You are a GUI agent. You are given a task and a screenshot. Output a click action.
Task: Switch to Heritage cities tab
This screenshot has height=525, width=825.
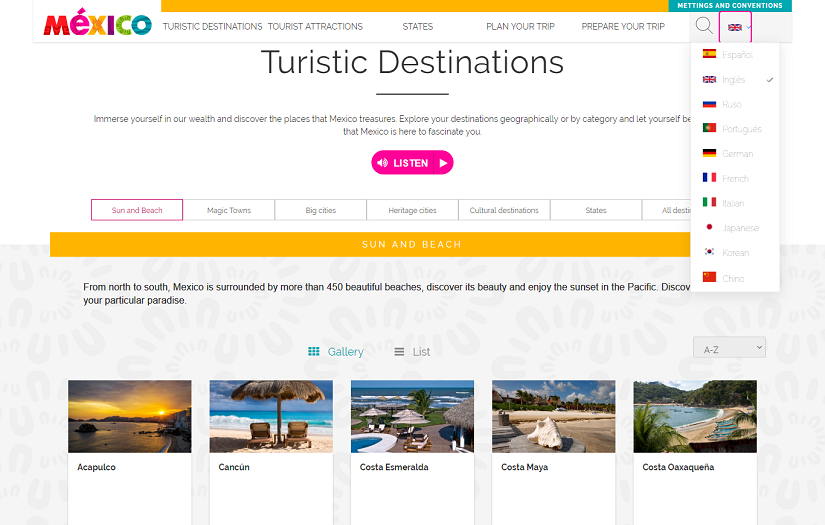click(x=412, y=210)
